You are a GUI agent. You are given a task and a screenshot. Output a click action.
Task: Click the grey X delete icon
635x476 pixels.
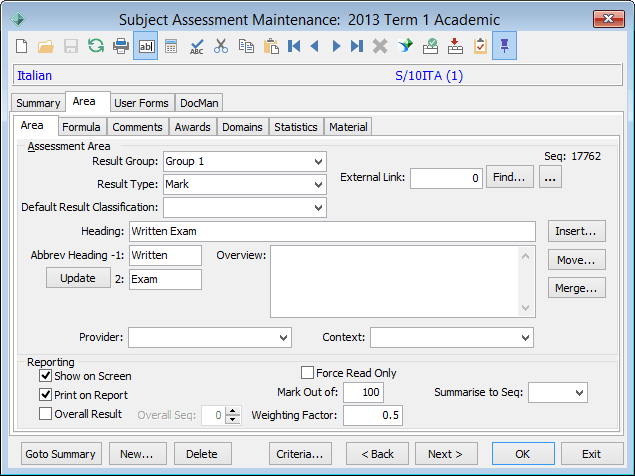tap(380, 46)
